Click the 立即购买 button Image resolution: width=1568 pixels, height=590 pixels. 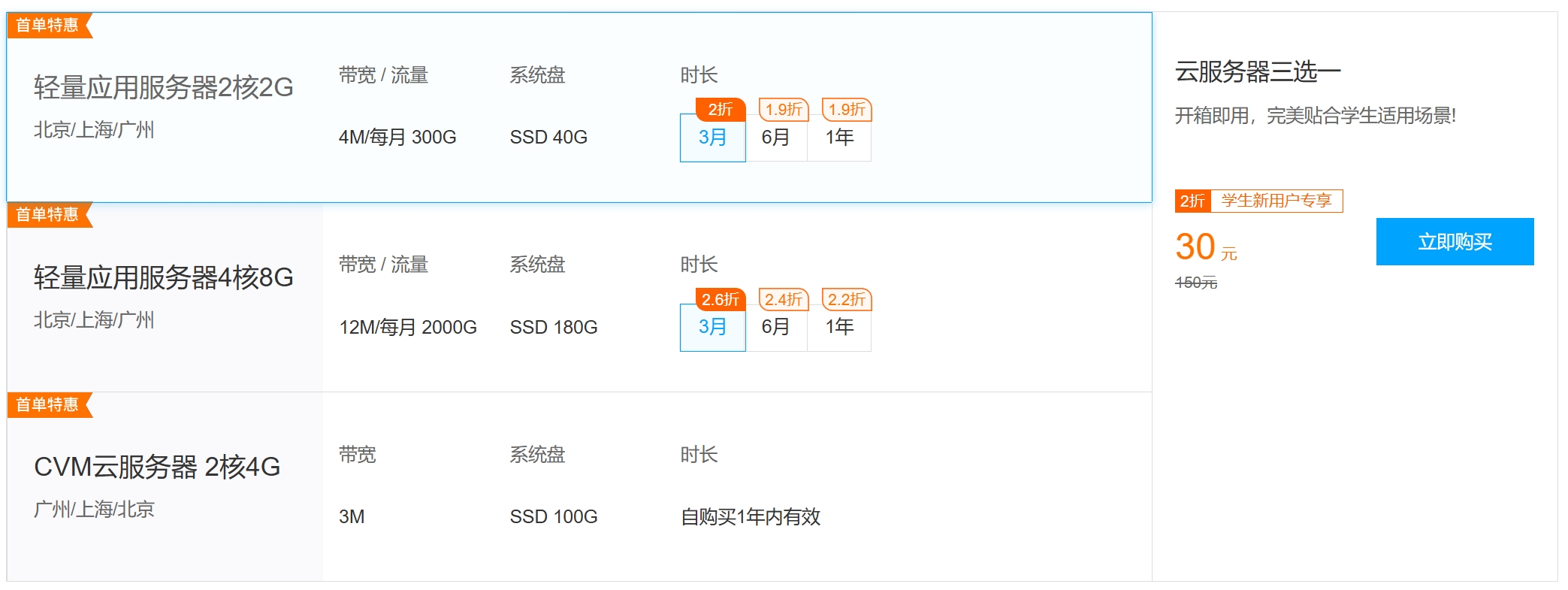tap(1455, 241)
